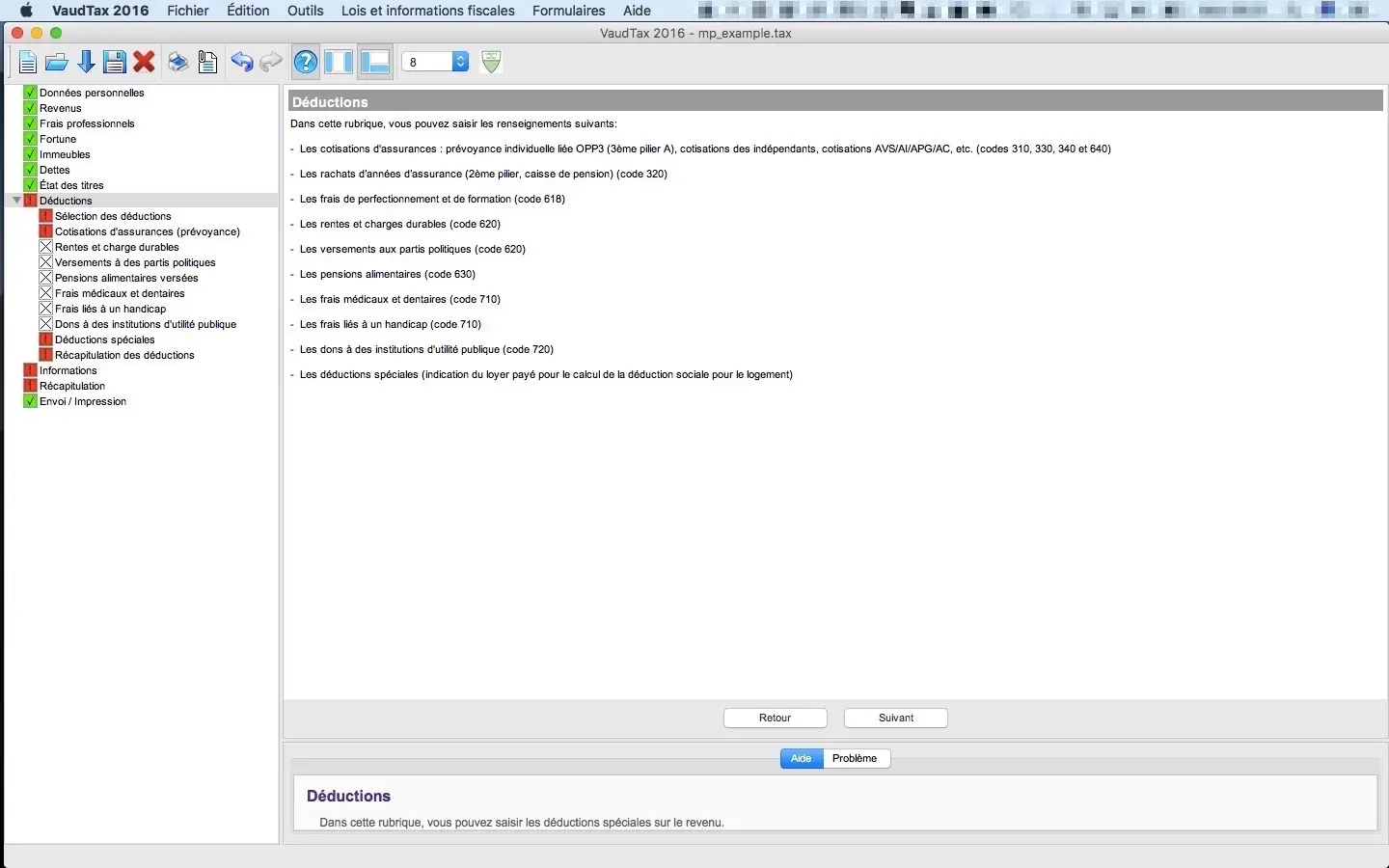Open the Formulaires menu
Viewport: 1389px width, 868px height.
click(569, 11)
